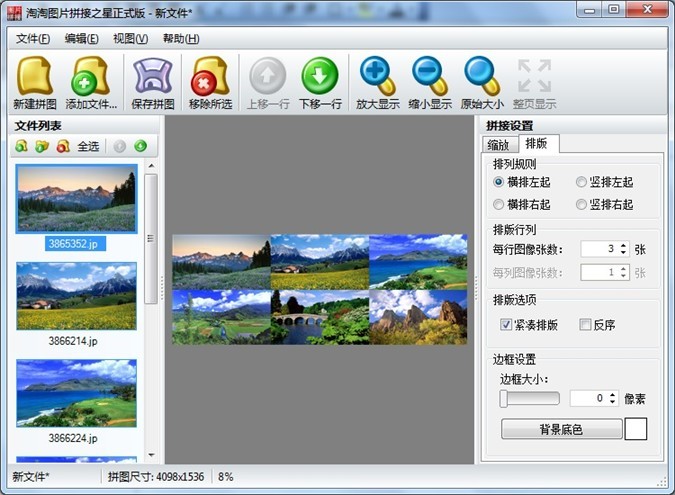Select the 横排右起 radio option
Viewport: 675px width, 495px height.
pyautogui.click(x=499, y=204)
